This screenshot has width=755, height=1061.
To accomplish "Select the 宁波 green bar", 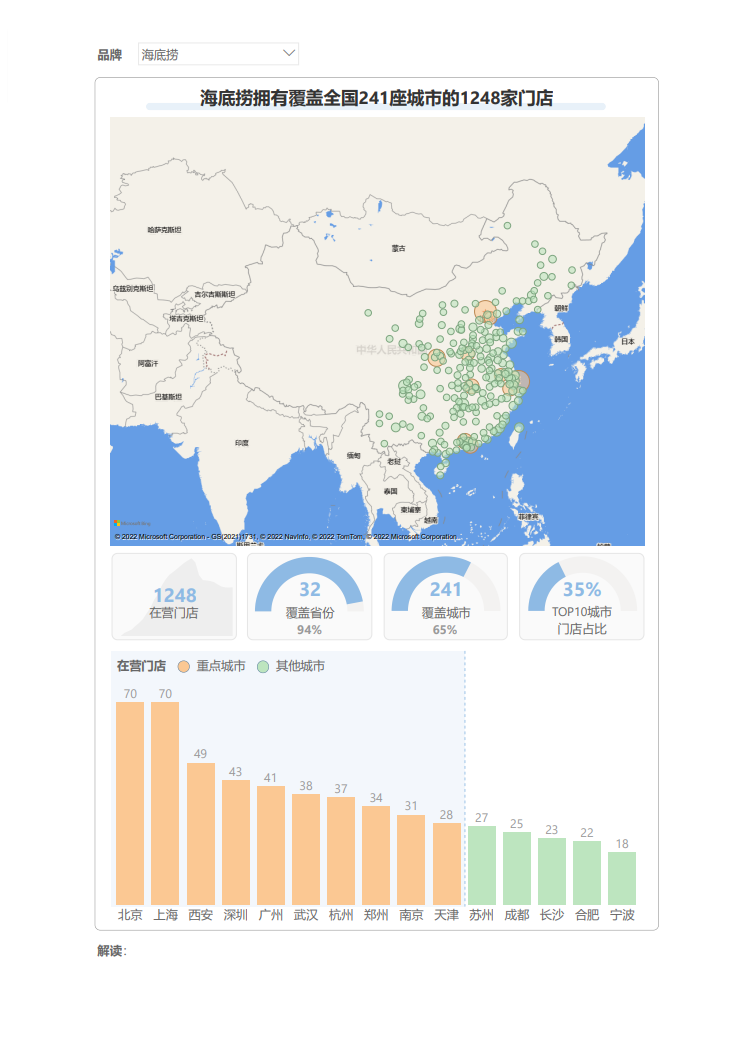I will point(622,878).
